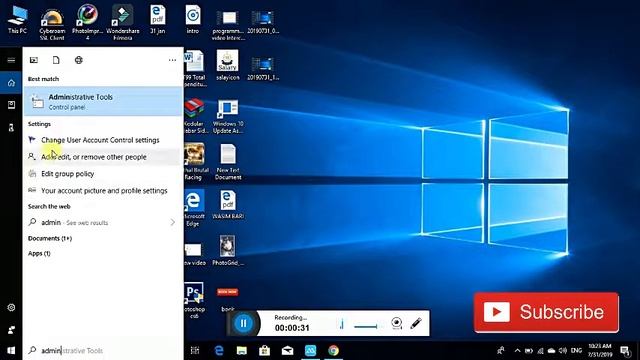Launch Microsoft Edge from the taskbar
This screenshot has height=360, width=640.
click(219, 350)
